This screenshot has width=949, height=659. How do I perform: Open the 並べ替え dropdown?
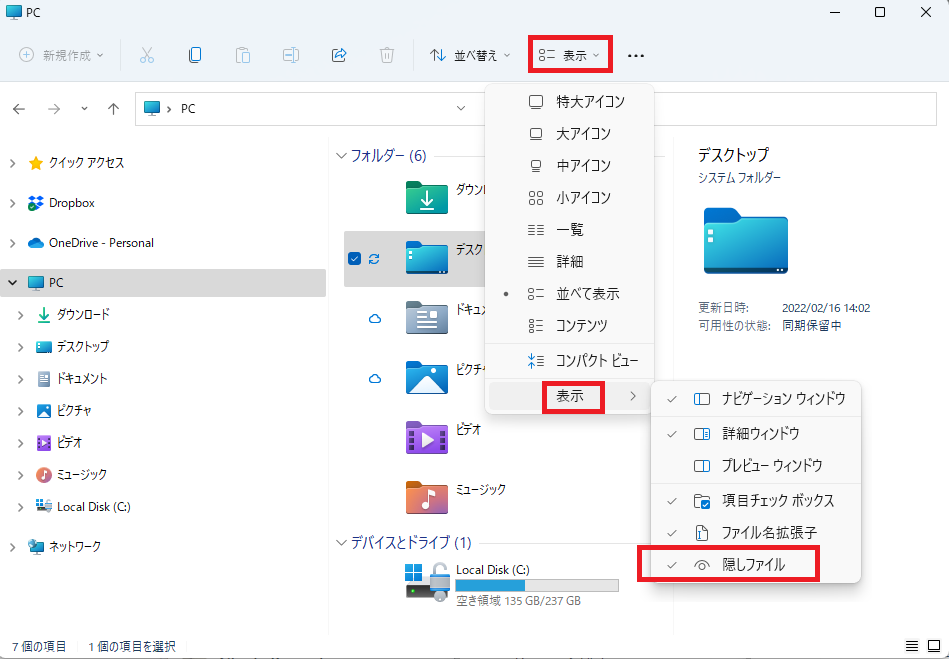[470, 56]
